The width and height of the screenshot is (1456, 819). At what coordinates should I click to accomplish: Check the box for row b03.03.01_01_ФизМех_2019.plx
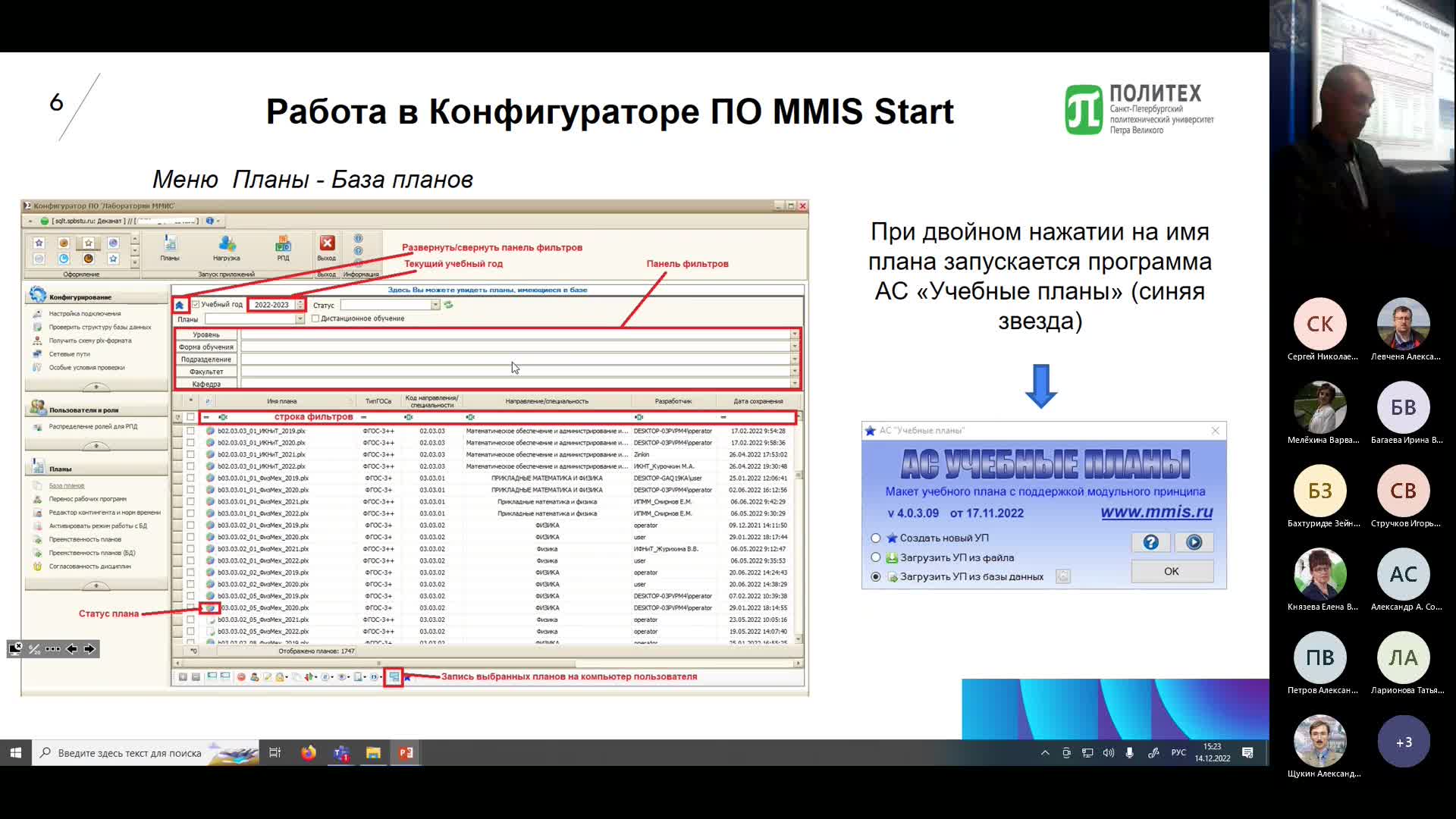(x=190, y=479)
